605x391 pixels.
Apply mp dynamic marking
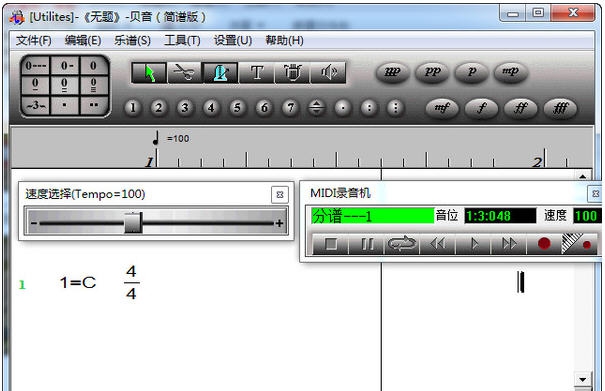pos(510,72)
